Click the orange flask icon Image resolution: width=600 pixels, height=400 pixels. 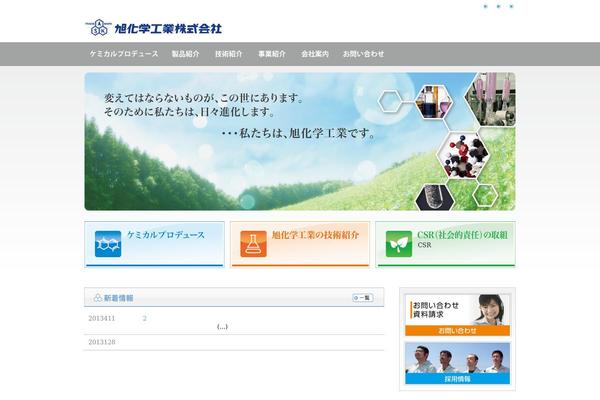(x=253, y=244)
